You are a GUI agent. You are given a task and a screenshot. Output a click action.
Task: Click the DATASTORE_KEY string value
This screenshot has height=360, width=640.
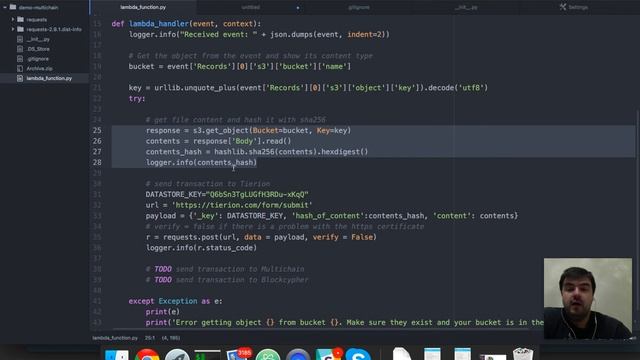point(257,194)
